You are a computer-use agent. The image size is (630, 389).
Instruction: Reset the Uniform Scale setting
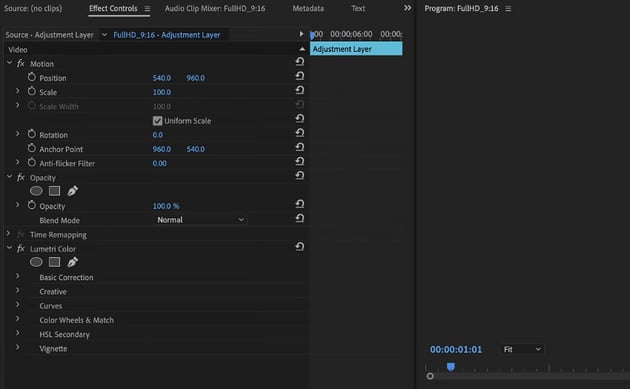(x=300, y=119)
